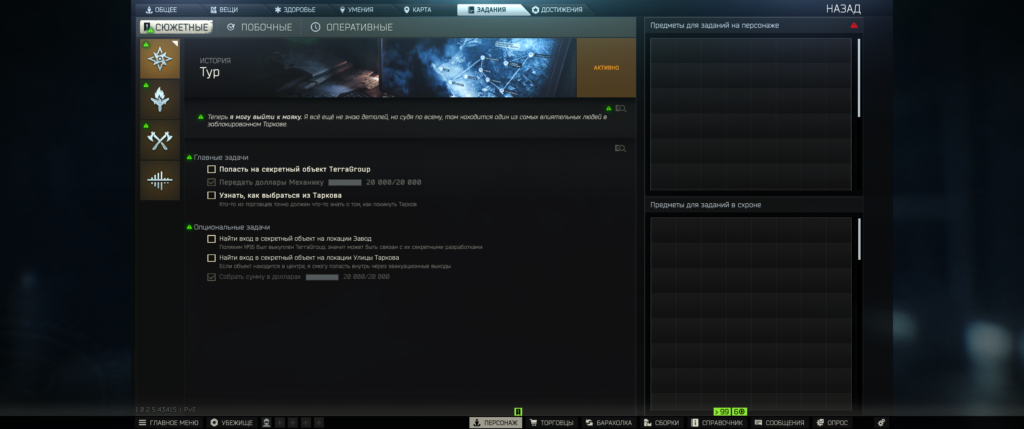This screenshot has height=429, width=1024.
Task: Select the sound waveform quest icon
Action: pyautogui.click(x=160, y=181)
